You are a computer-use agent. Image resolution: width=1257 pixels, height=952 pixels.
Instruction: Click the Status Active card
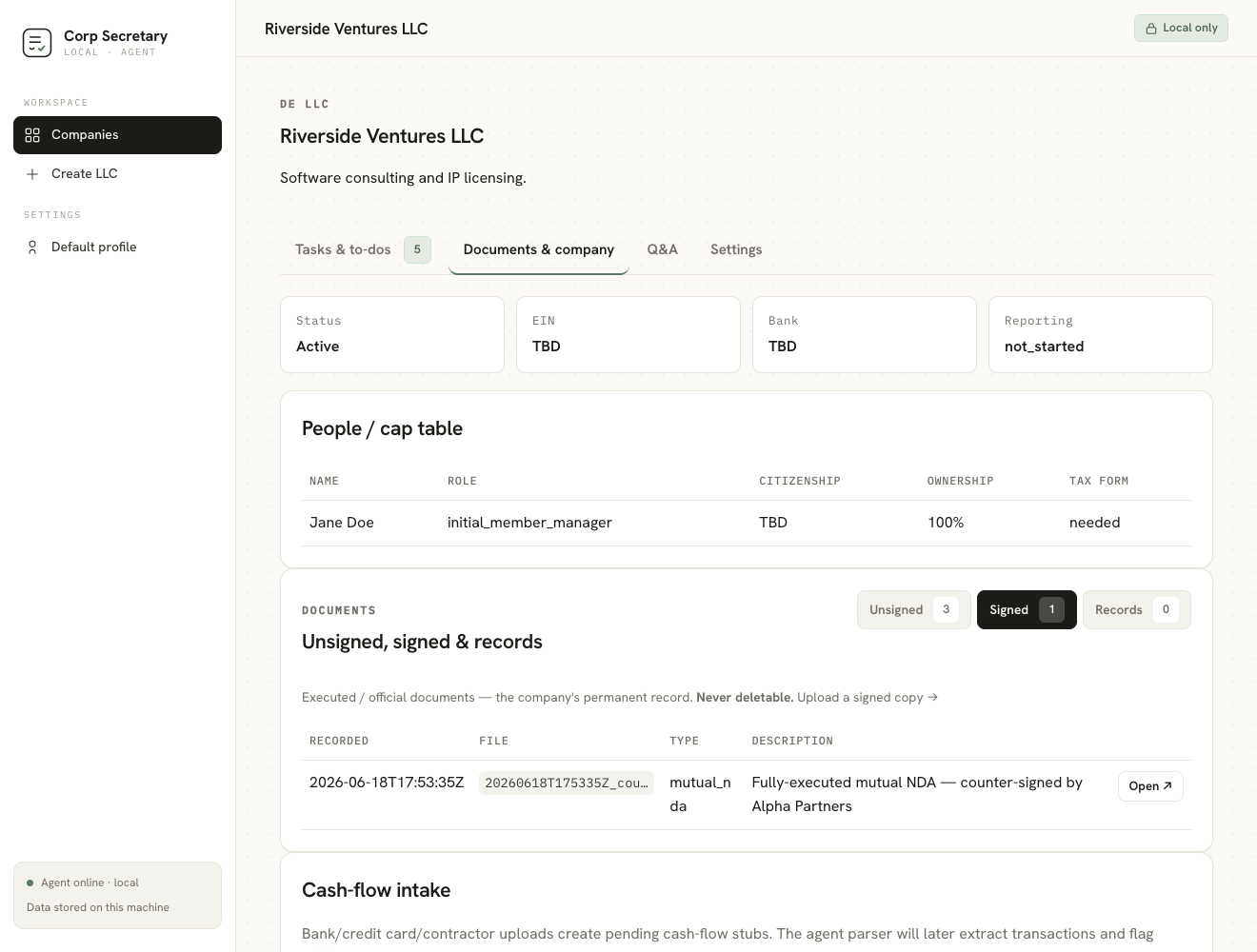click(392, 334)
